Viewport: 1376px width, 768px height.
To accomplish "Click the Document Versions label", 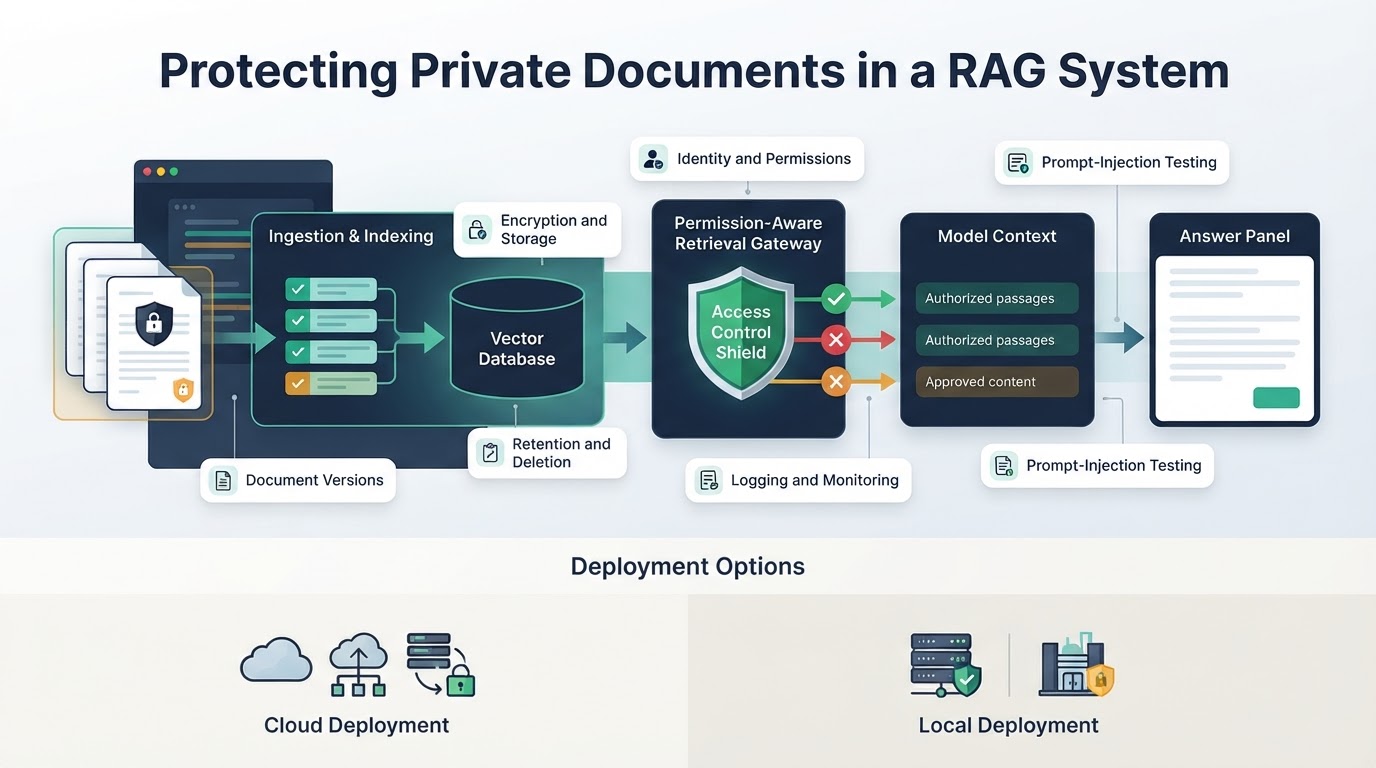I will pos(314,480).
